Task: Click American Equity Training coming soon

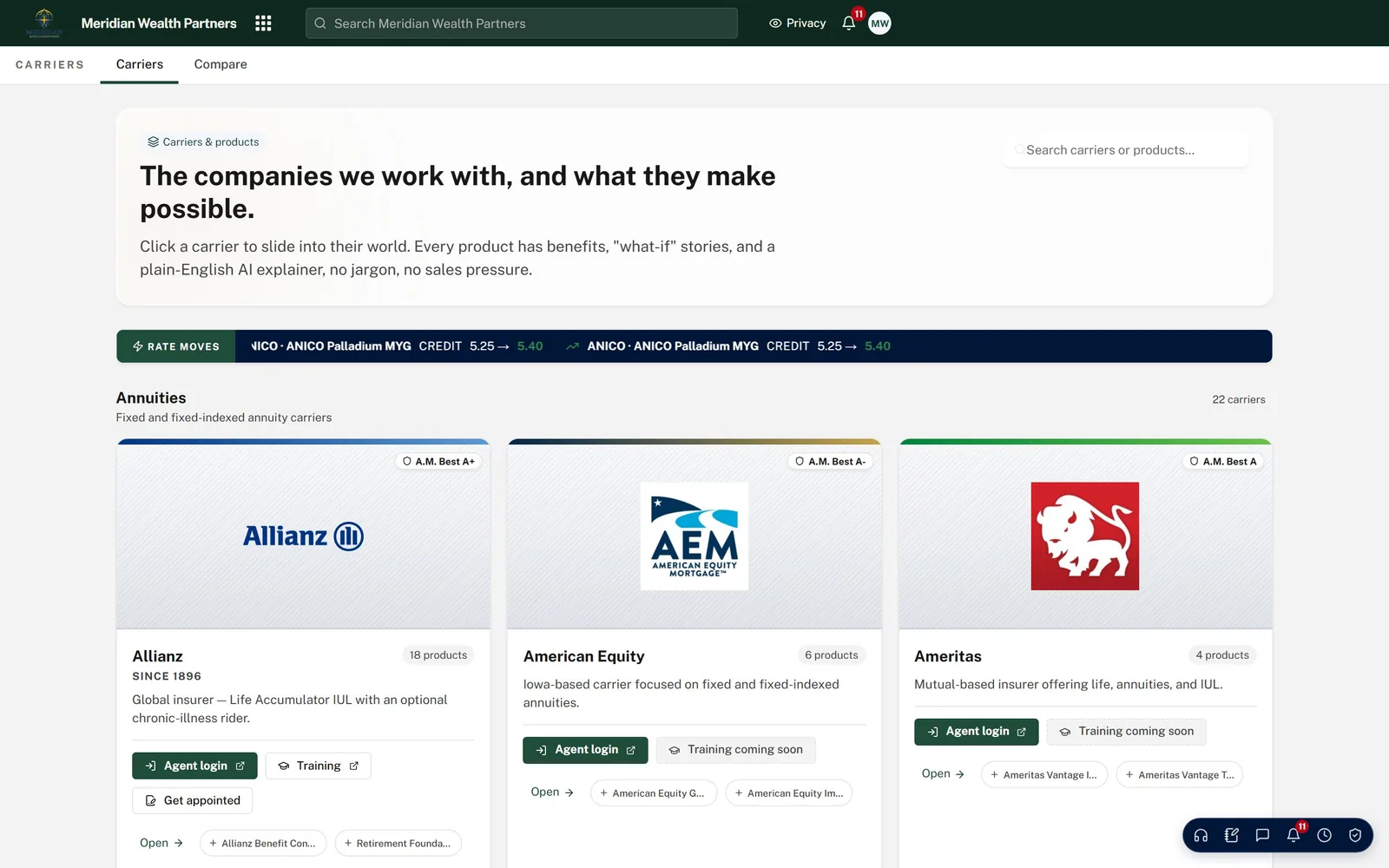Action: (x=736, y=750)
